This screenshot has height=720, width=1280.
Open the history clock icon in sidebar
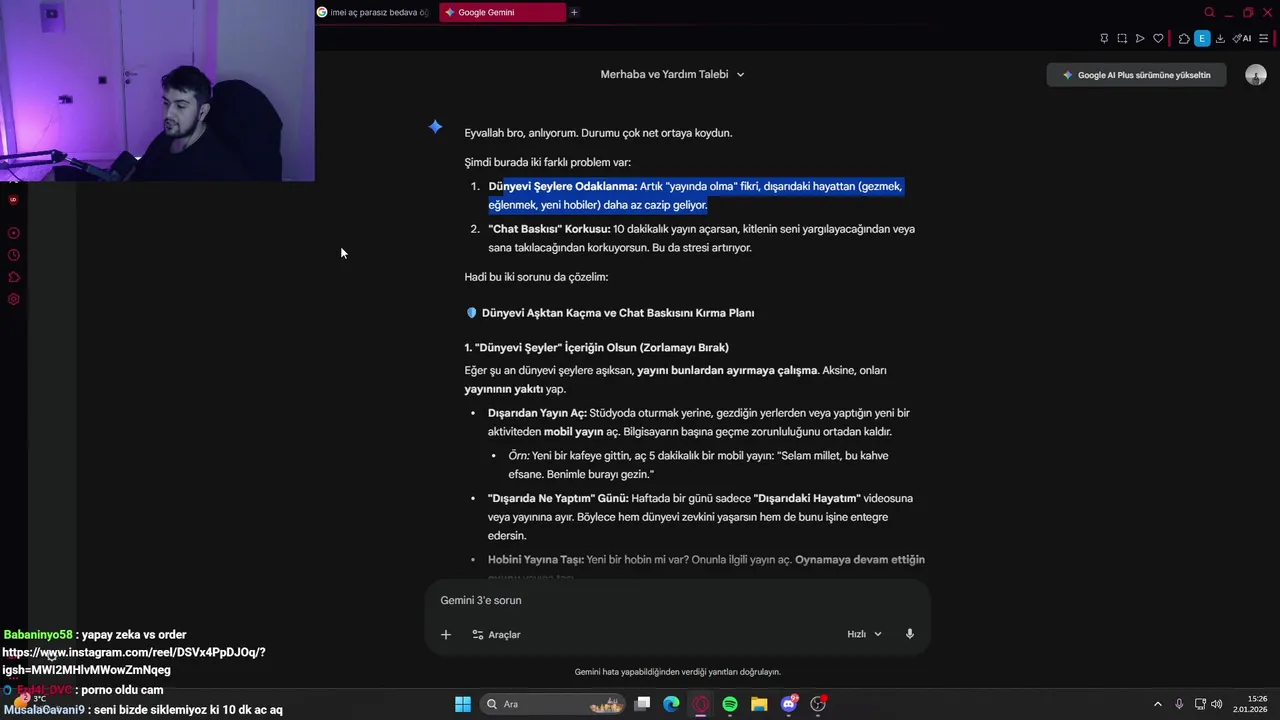pos(14,255)
